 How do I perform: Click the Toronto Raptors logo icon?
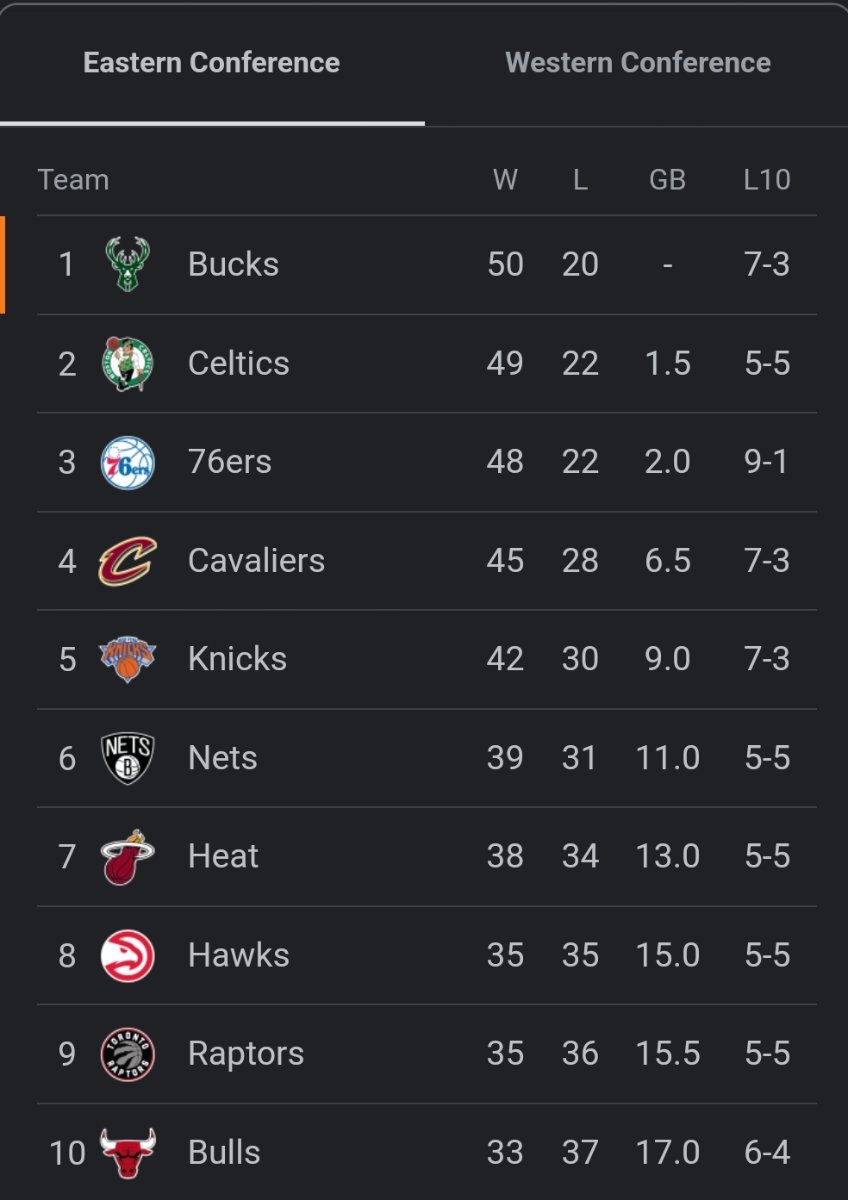[x=127, y=1054]
